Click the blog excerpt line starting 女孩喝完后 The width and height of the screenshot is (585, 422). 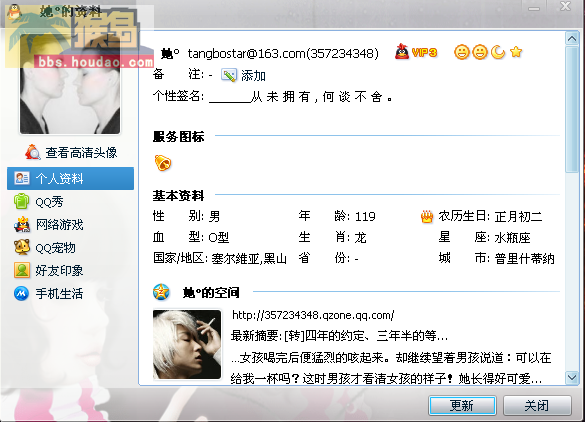click(391, 358)
